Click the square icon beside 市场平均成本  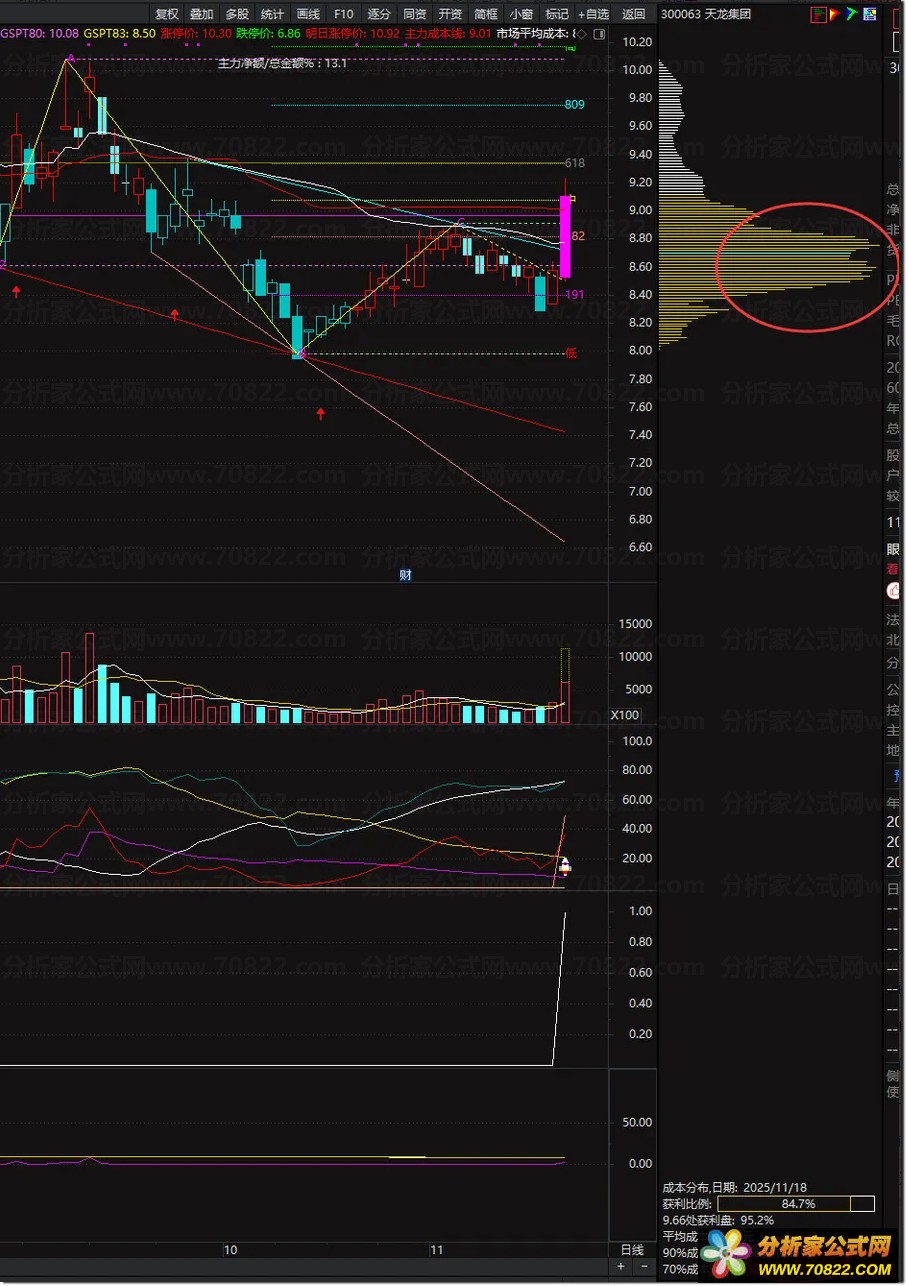[x=600, y=33]
